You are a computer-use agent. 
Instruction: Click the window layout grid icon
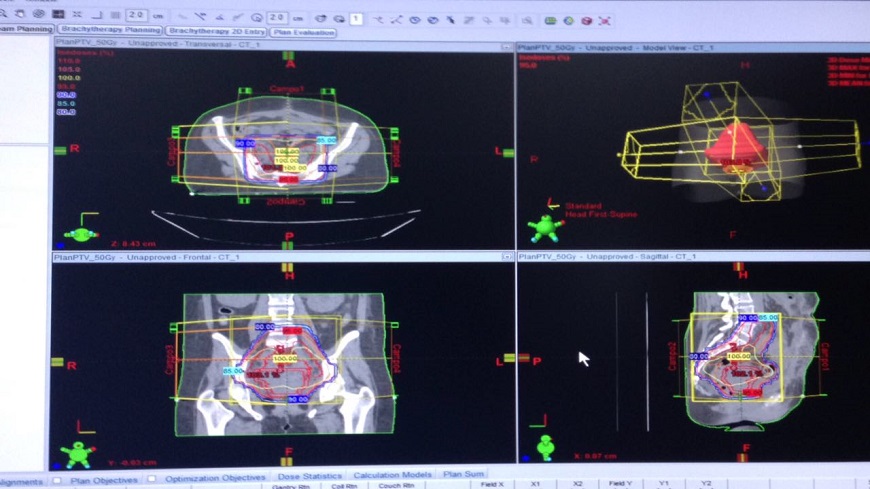pyautogui.click(x=58, y=14)
